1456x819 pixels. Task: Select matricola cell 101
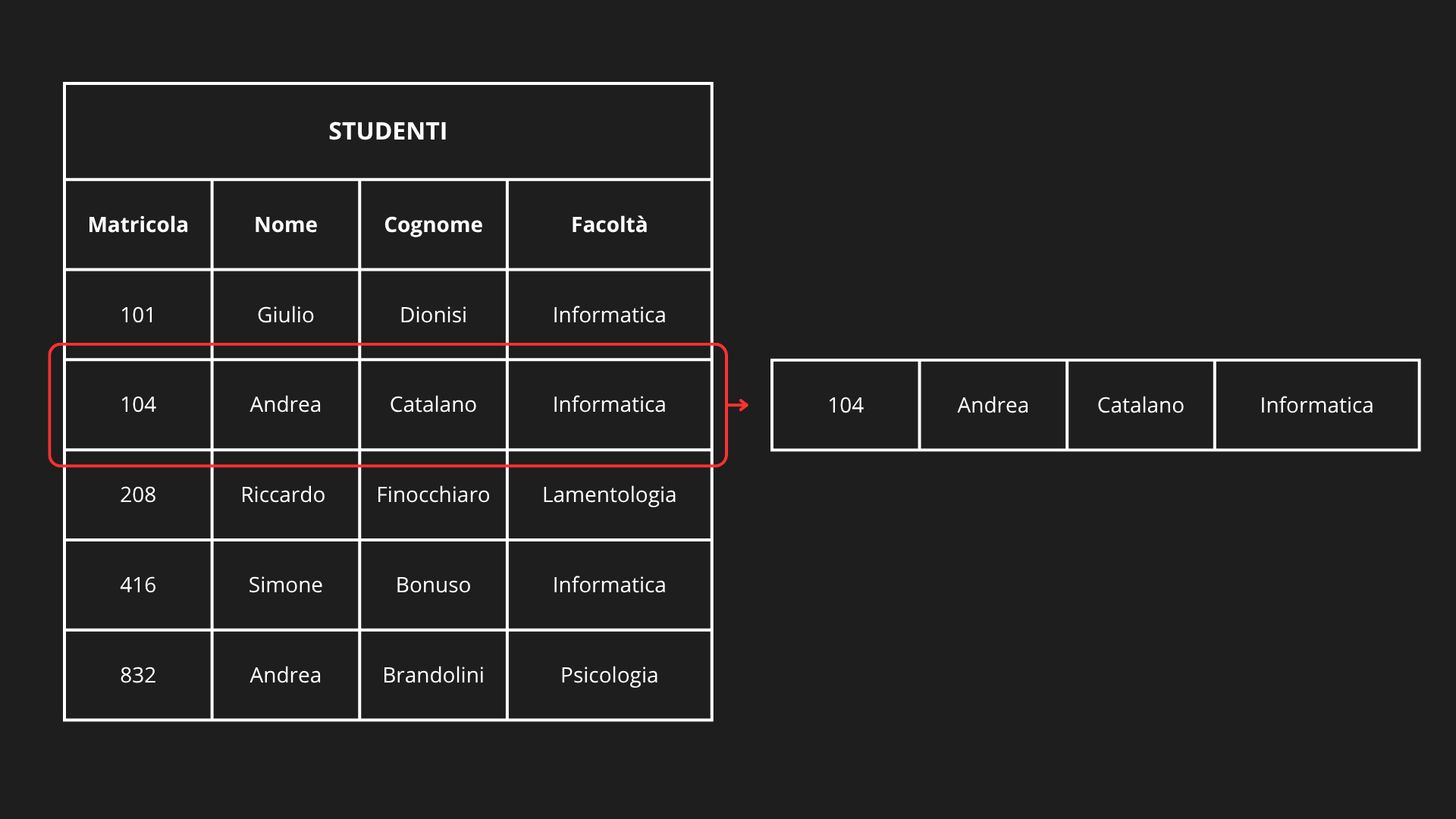pyautogui.click(x=138, y=315)
